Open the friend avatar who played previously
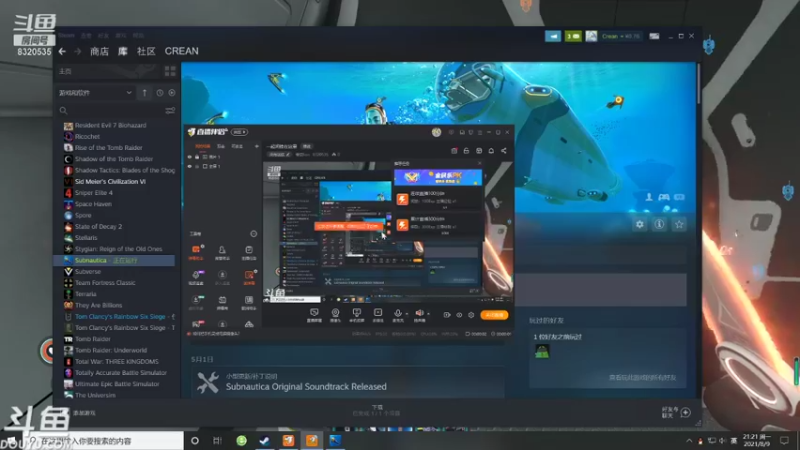The height and width of the screenshot is (450, 800). pyautogui.click(x=542, y=351)
